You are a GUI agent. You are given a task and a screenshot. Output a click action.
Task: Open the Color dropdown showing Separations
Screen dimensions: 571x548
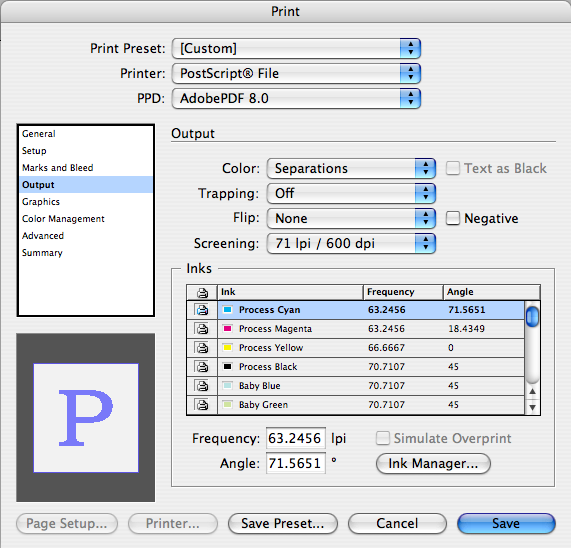[351, 169]
